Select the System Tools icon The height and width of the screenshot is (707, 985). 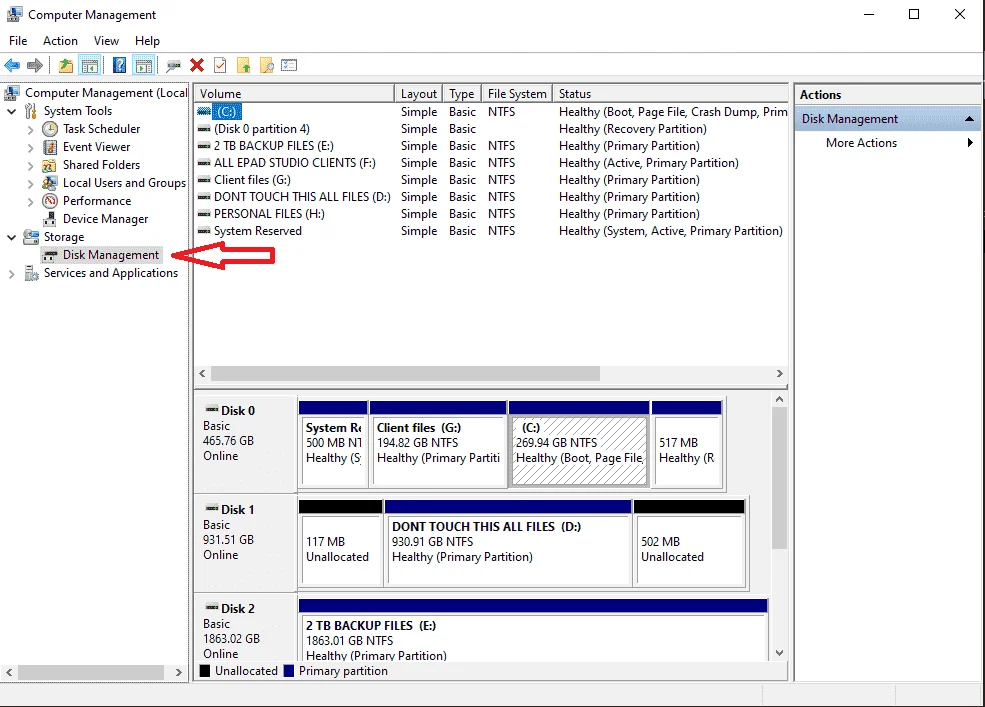(31, 111)
